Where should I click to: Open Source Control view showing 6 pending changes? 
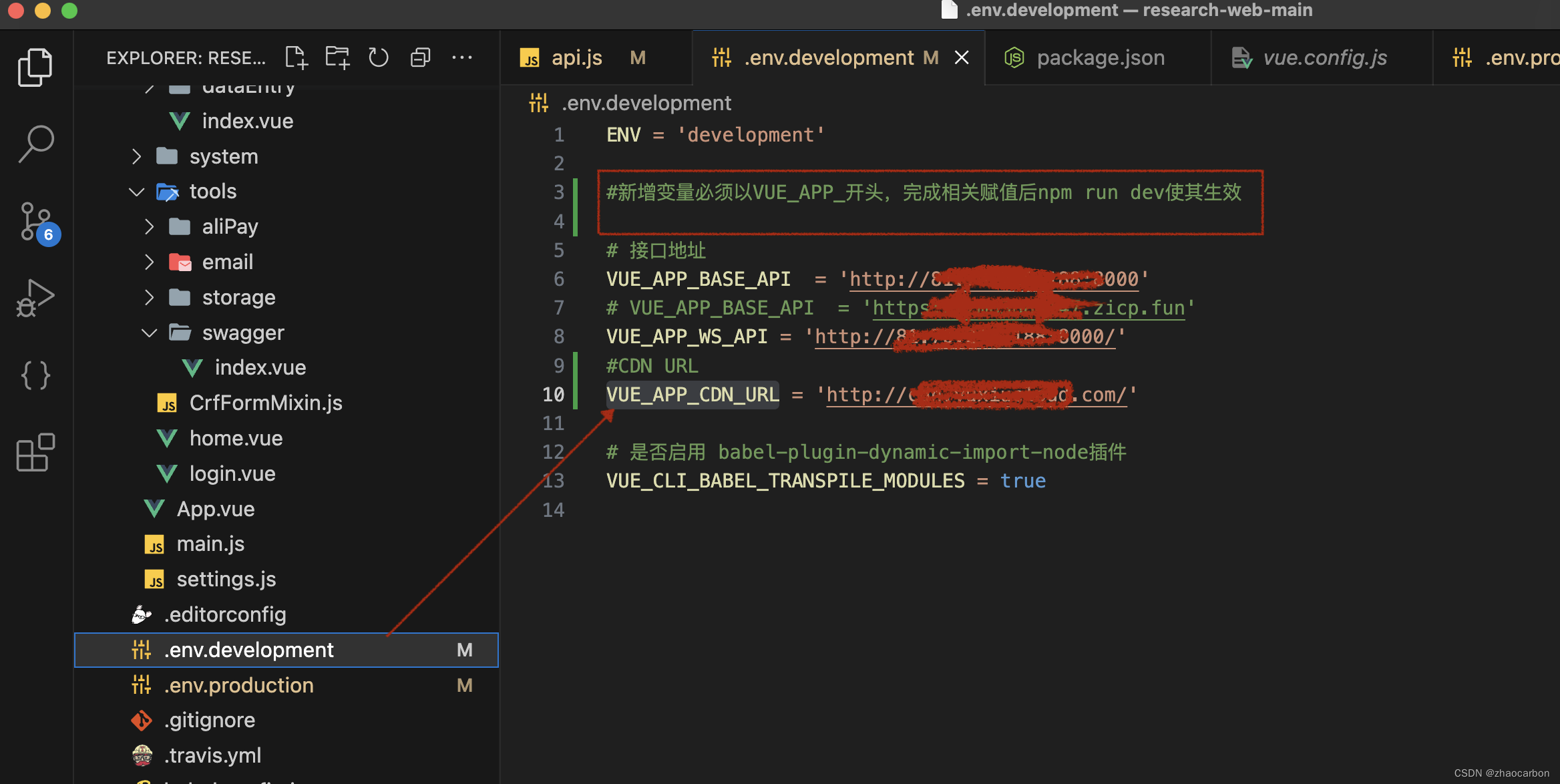point(35,220)
